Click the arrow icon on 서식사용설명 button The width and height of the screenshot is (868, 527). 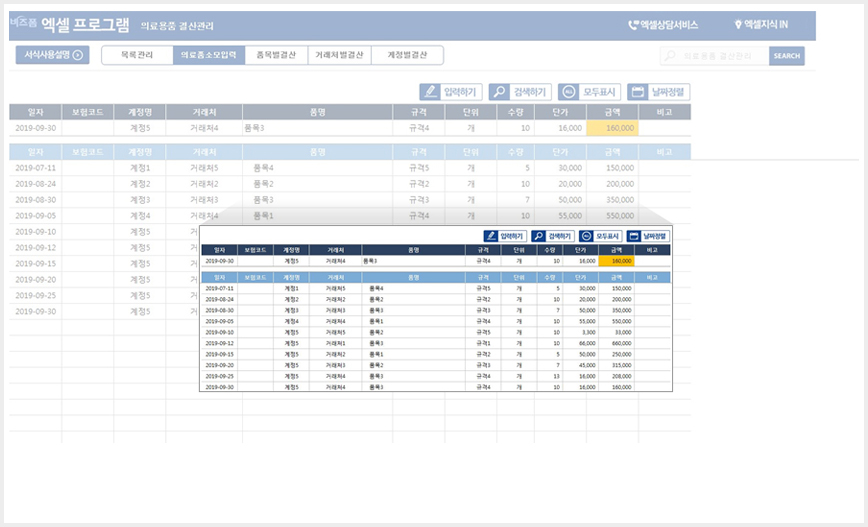coord(78,55)
